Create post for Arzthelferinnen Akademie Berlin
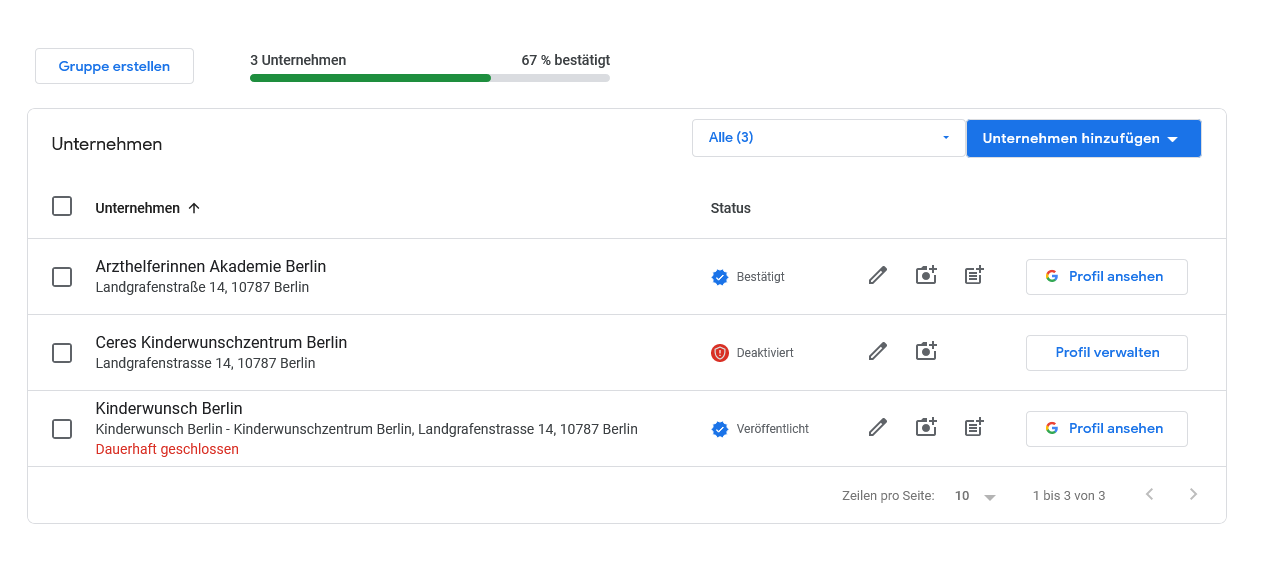 pos(974,276)
